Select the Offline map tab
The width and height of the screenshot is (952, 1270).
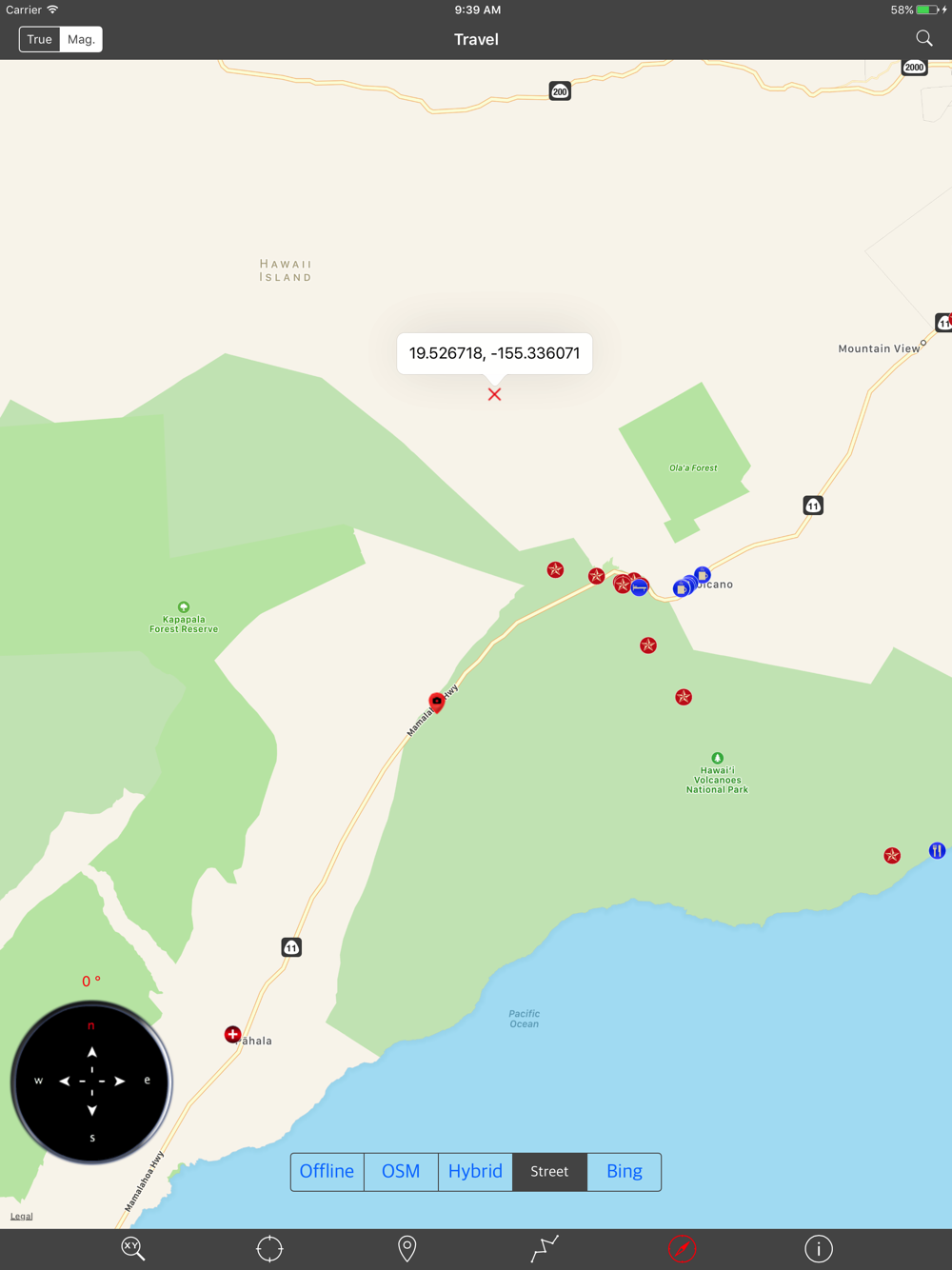327,1171
